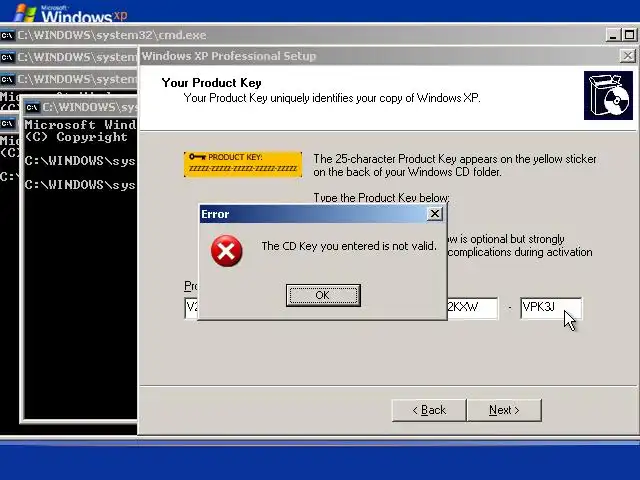Click 'Microsoft Wind' line in front cmd window
Image resolution: width=640 pixels, height=480 pixels.
pos(80,124)
